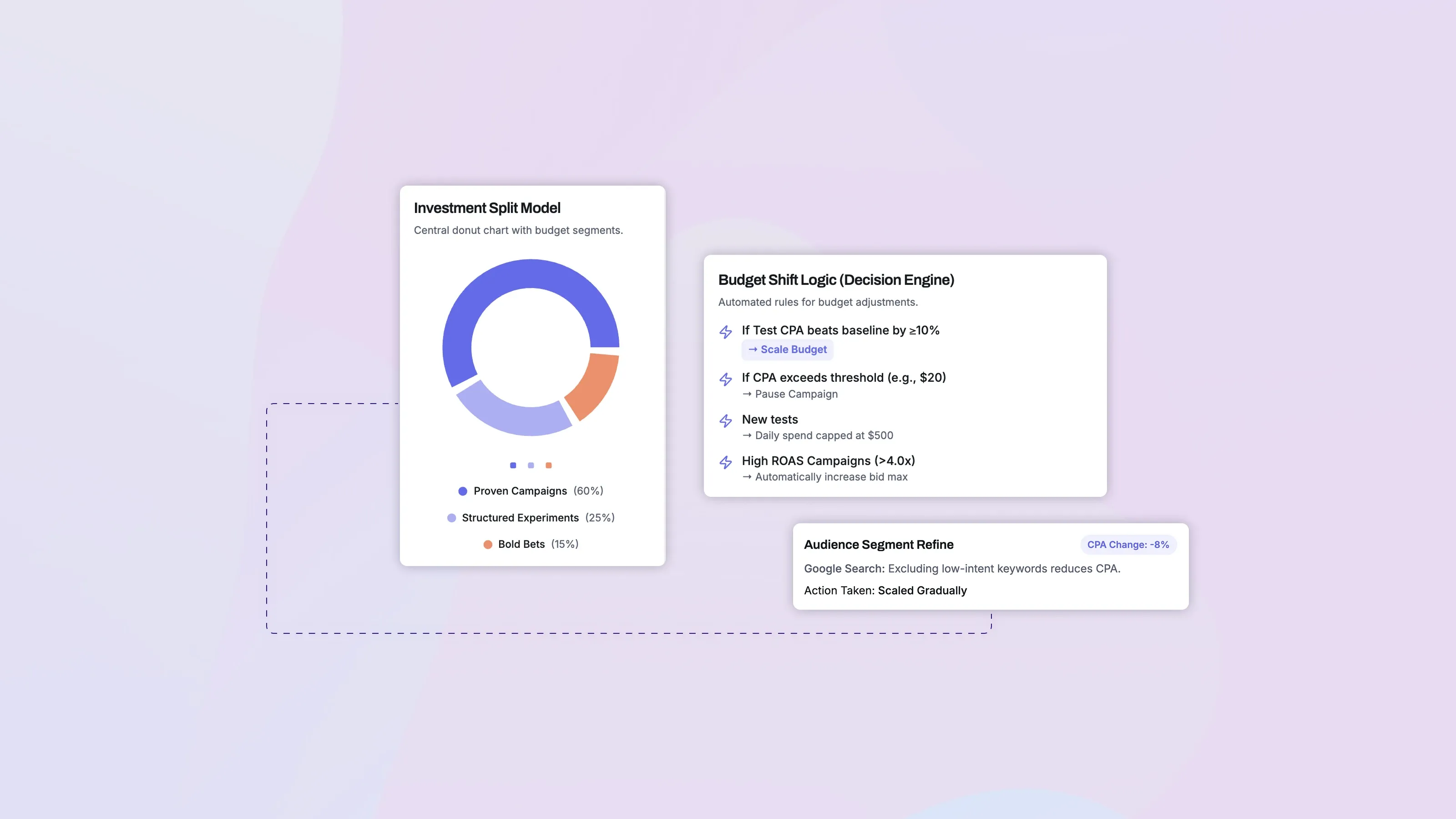This screenshot has width=1456, height=819.
Task: Click the orange Bold Bets legend dot
Action: pyautogui.click(x=487, y=544)
